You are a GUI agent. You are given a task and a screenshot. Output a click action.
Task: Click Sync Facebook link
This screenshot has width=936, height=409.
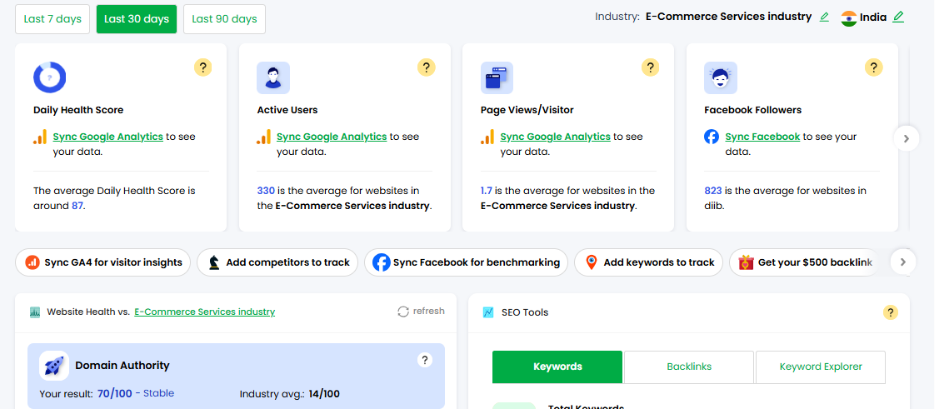click(762, 137)
